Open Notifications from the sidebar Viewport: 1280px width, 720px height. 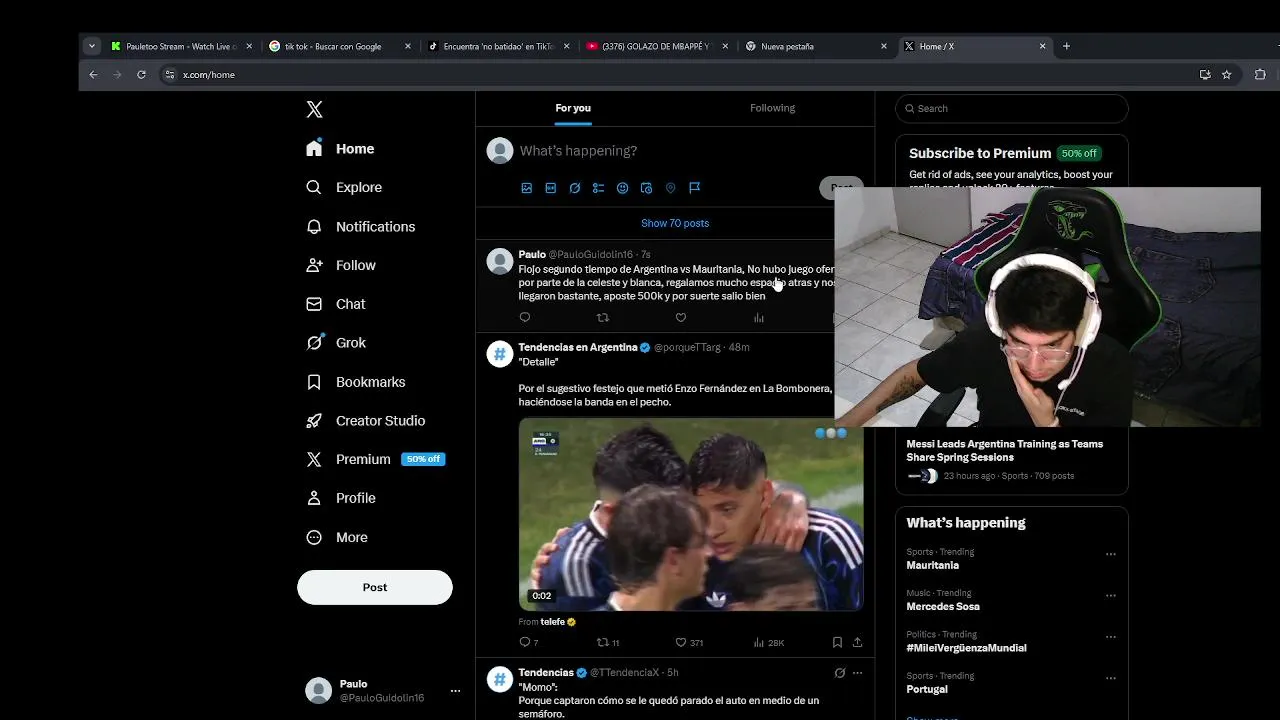tap(360, 226)
